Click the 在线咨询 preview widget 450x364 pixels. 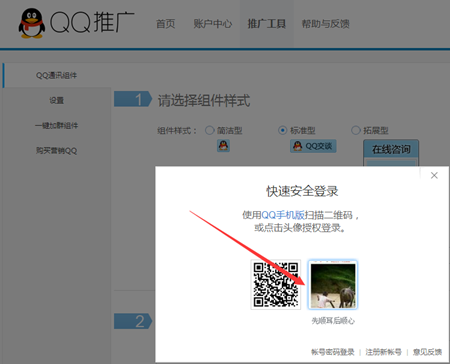[391, 153]
